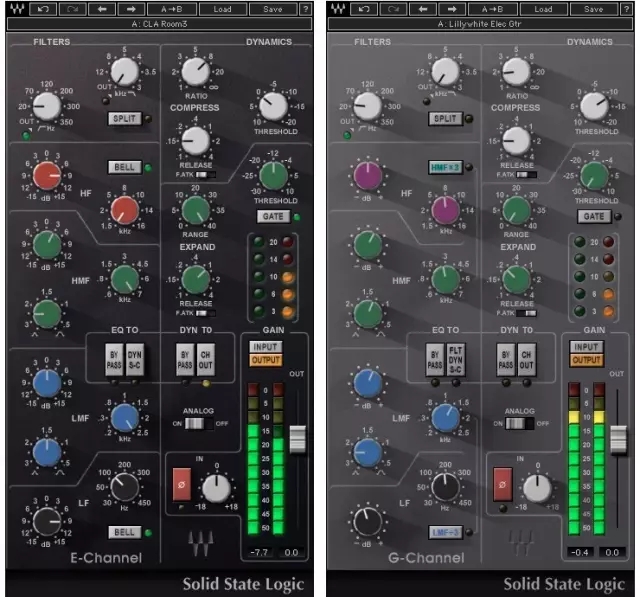This screenshot has height=597, width=640.
Task: Click the G-Channel purple HF gain knob
Action: pyautogui.click(x=368, y=175)
